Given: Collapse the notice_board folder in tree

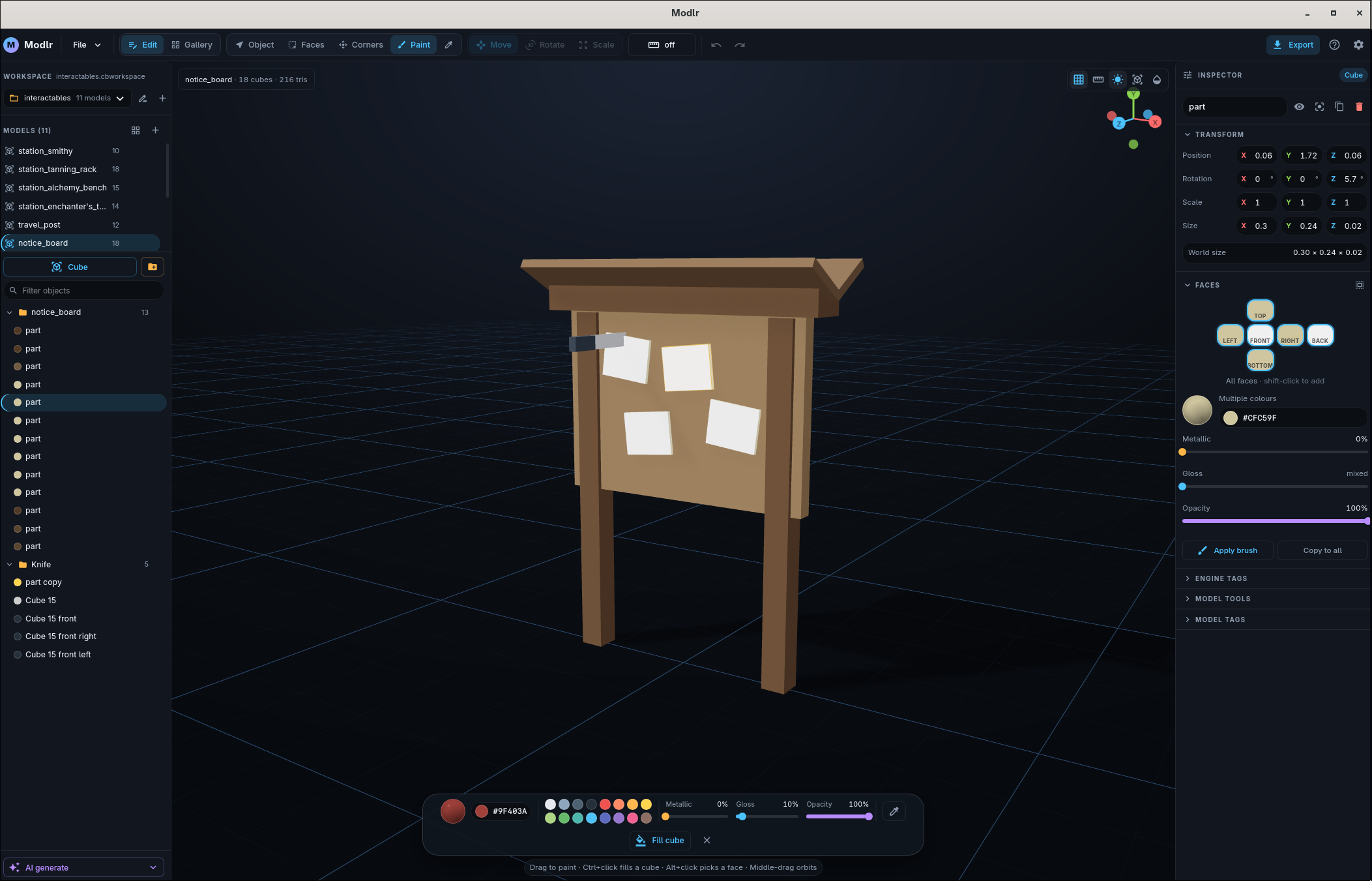Looking at the screenshot, I should [10, 312].
